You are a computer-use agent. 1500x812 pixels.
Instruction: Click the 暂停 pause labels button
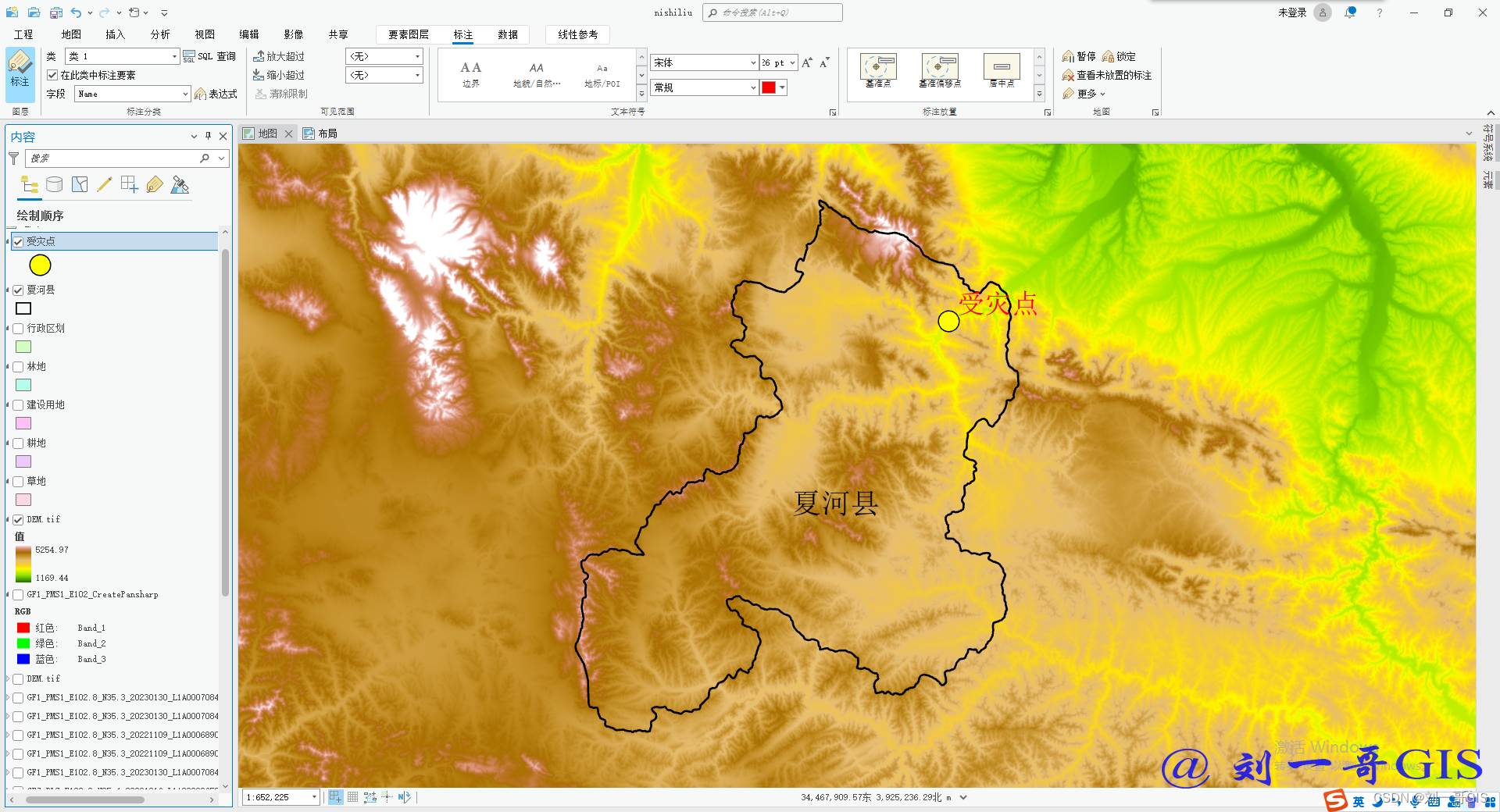click(1079, 56)
